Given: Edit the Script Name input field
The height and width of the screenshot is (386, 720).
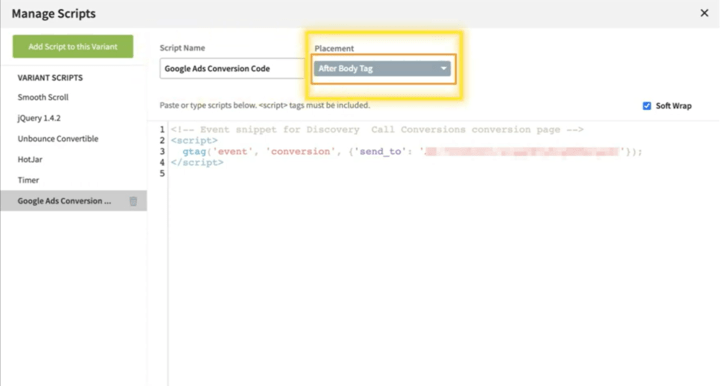Looking at the screenshot, I should pos(232,68).
